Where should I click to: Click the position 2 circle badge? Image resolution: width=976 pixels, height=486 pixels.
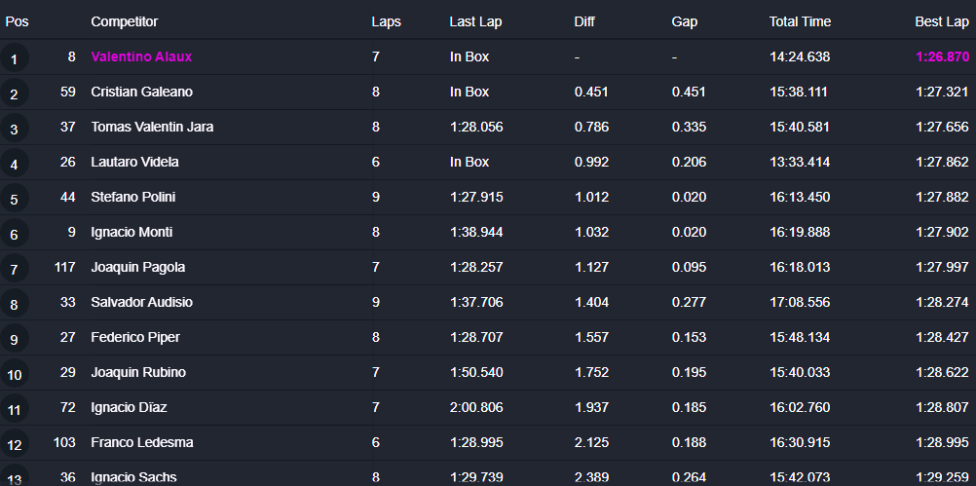coord(14,94)
